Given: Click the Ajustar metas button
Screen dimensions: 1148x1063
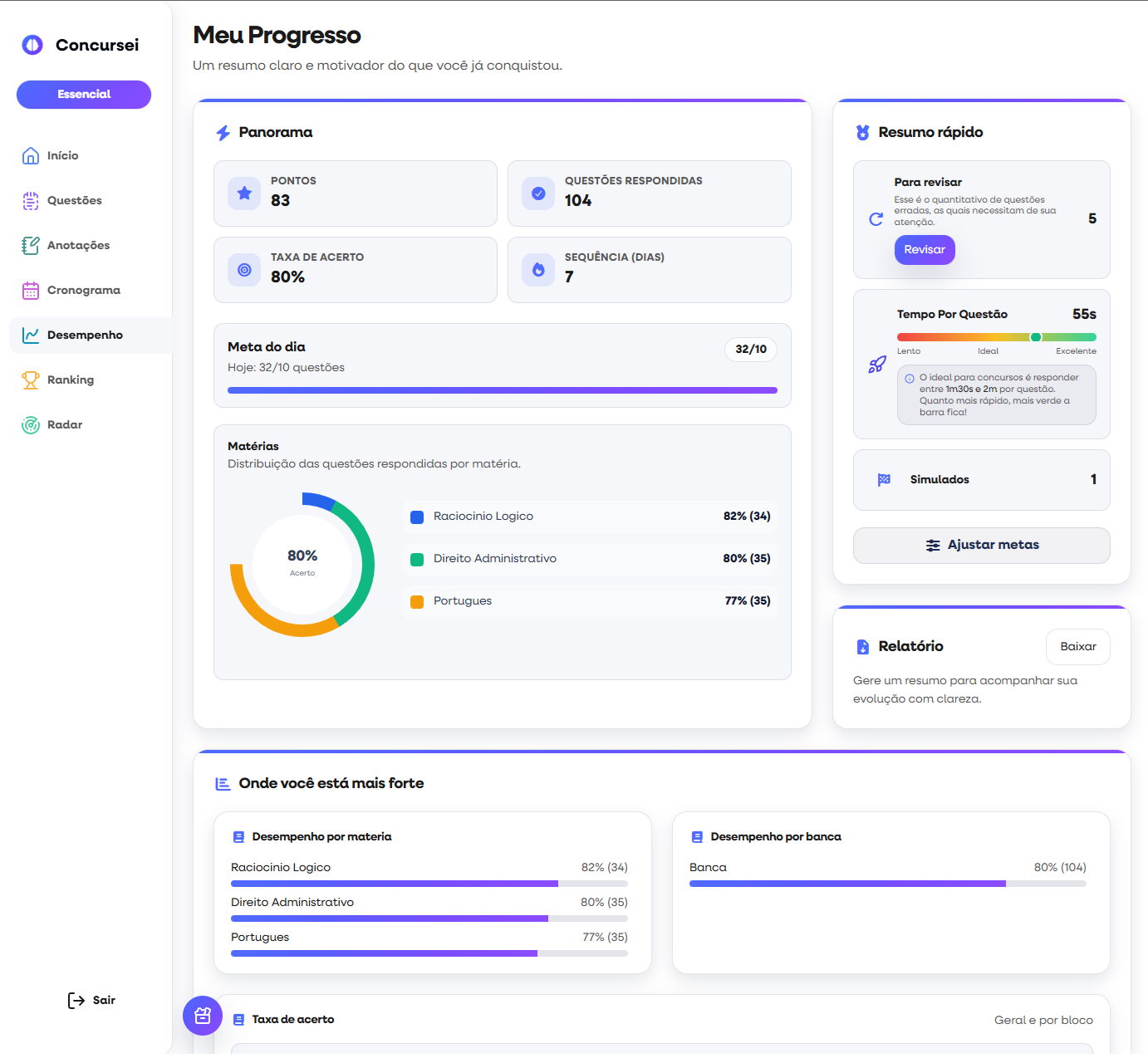Looking at the screenshot, I should click(x=981, y=545).
